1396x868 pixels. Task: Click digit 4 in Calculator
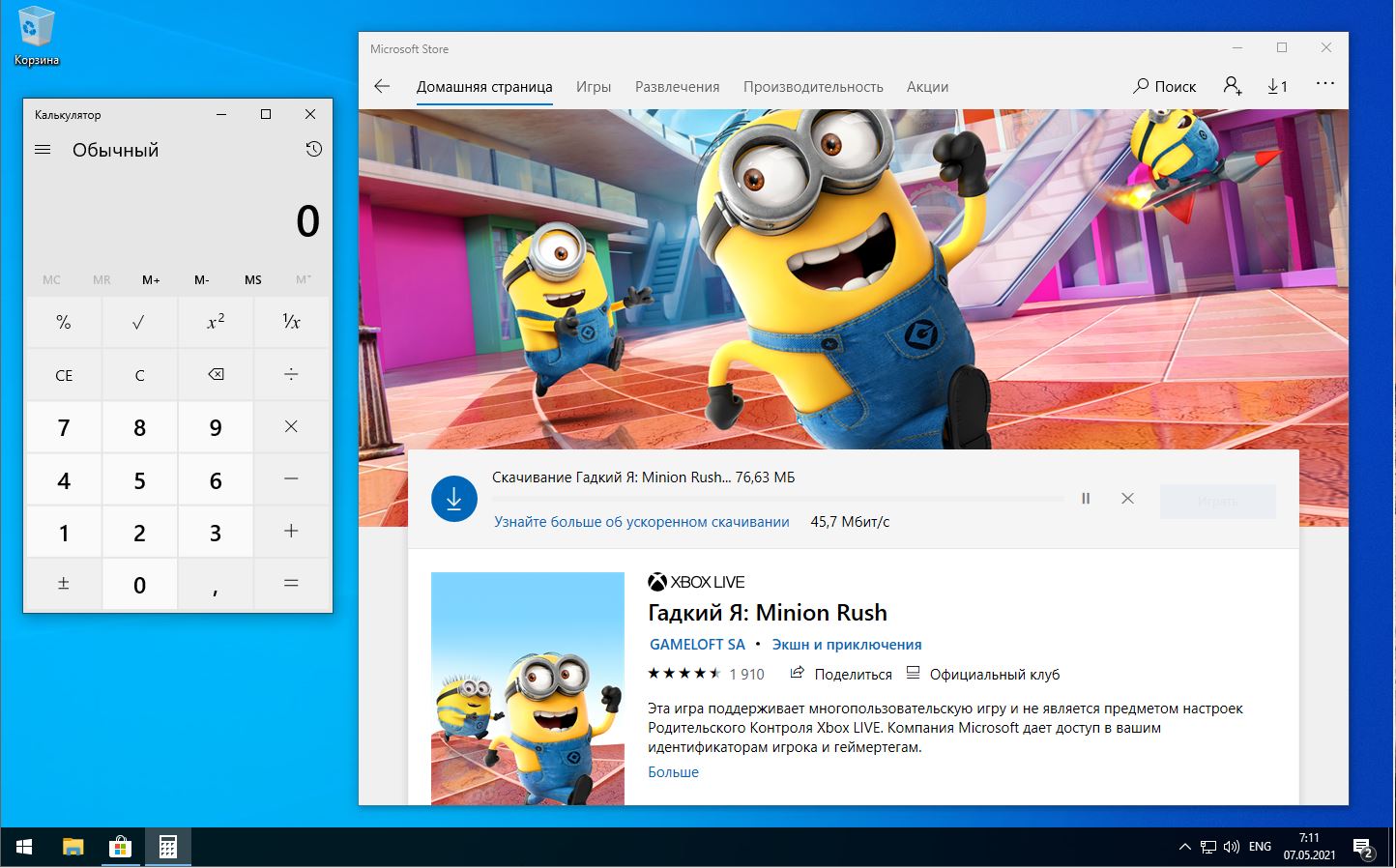(x=64, y=479)
